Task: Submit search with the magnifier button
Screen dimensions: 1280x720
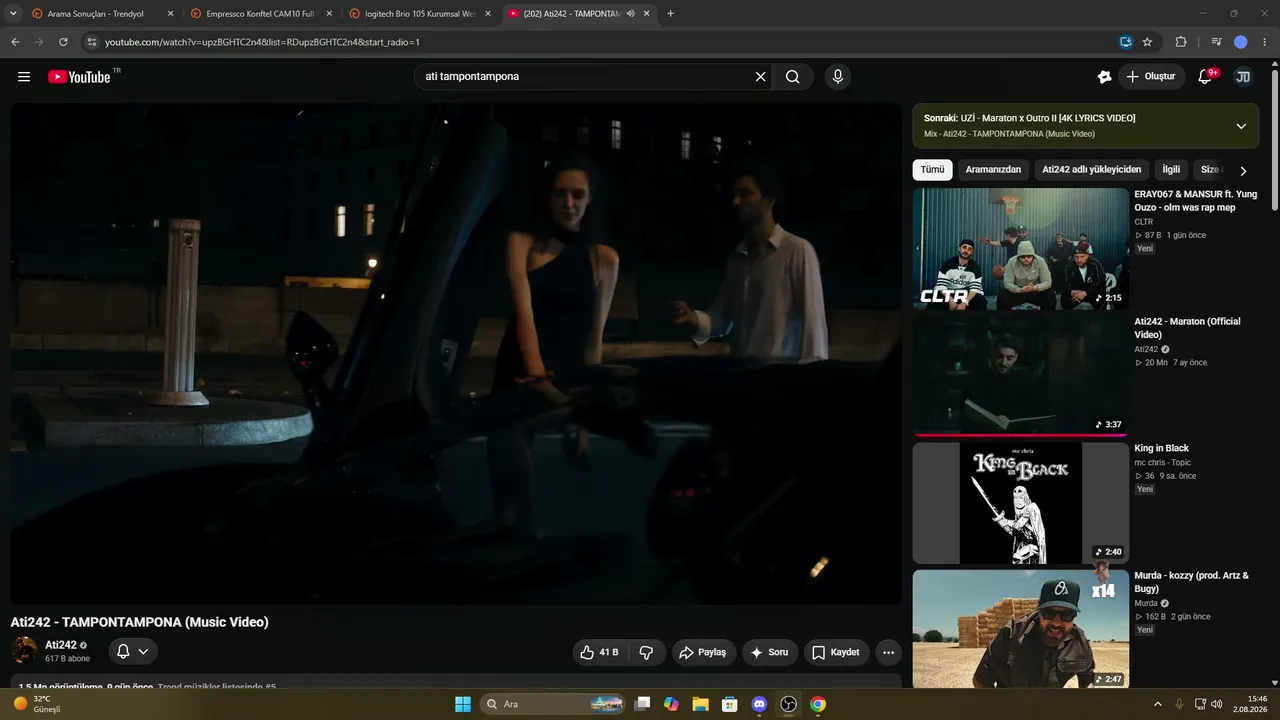Action: tap(792, 77)
